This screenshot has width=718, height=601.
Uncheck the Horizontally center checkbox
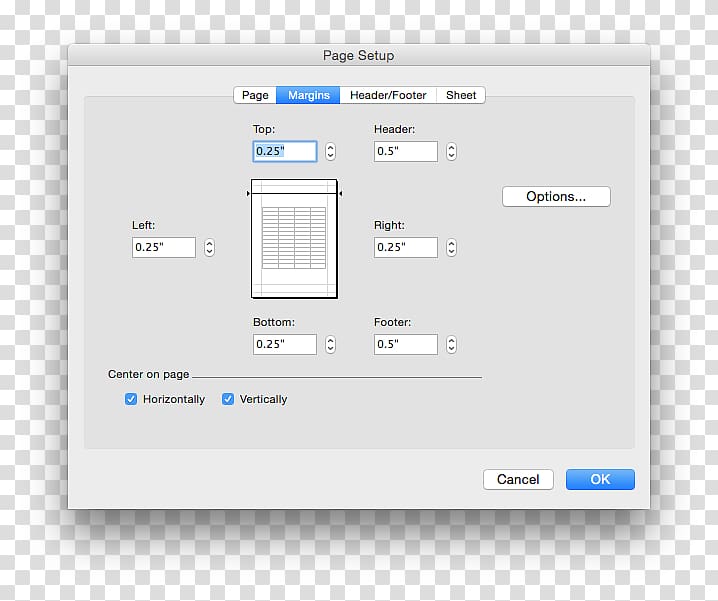point(131,399)
